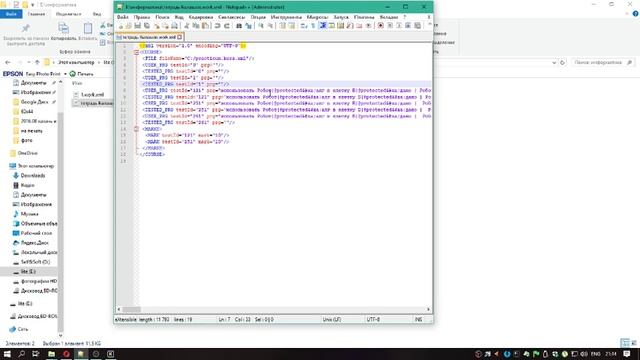The height and width of the screenshot is (360, 640).
Task: Click Вставить (Paste) in Explorer ribbon
Action: (88, 32)
